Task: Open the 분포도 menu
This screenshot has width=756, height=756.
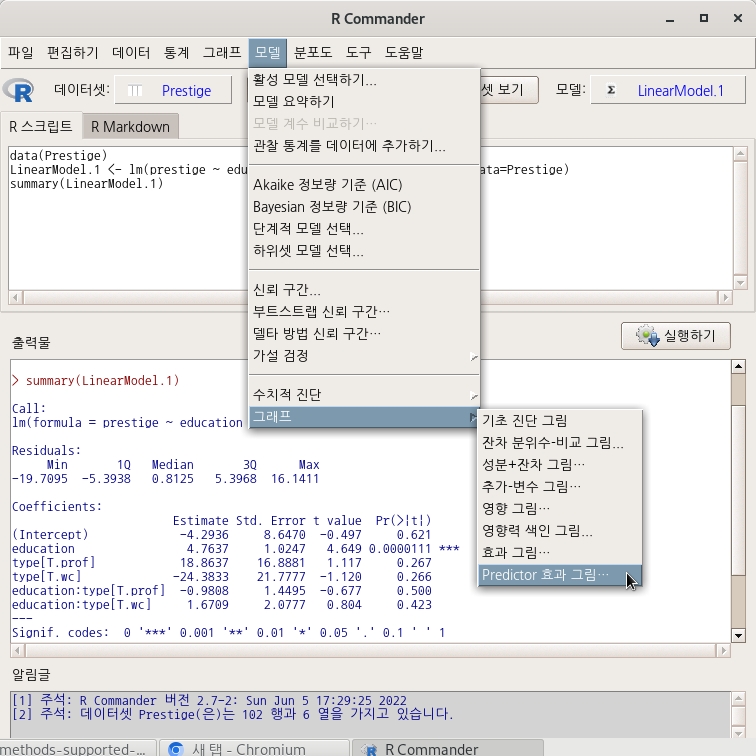Action: pyautogui.click(x=313, y=52)
